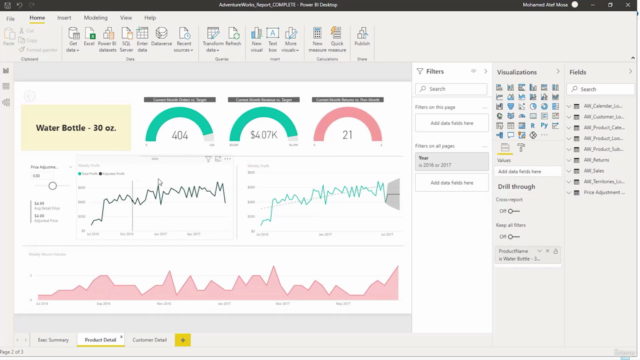Open the Format paint roller tab

pyautogui.click(x=521, y=148)
